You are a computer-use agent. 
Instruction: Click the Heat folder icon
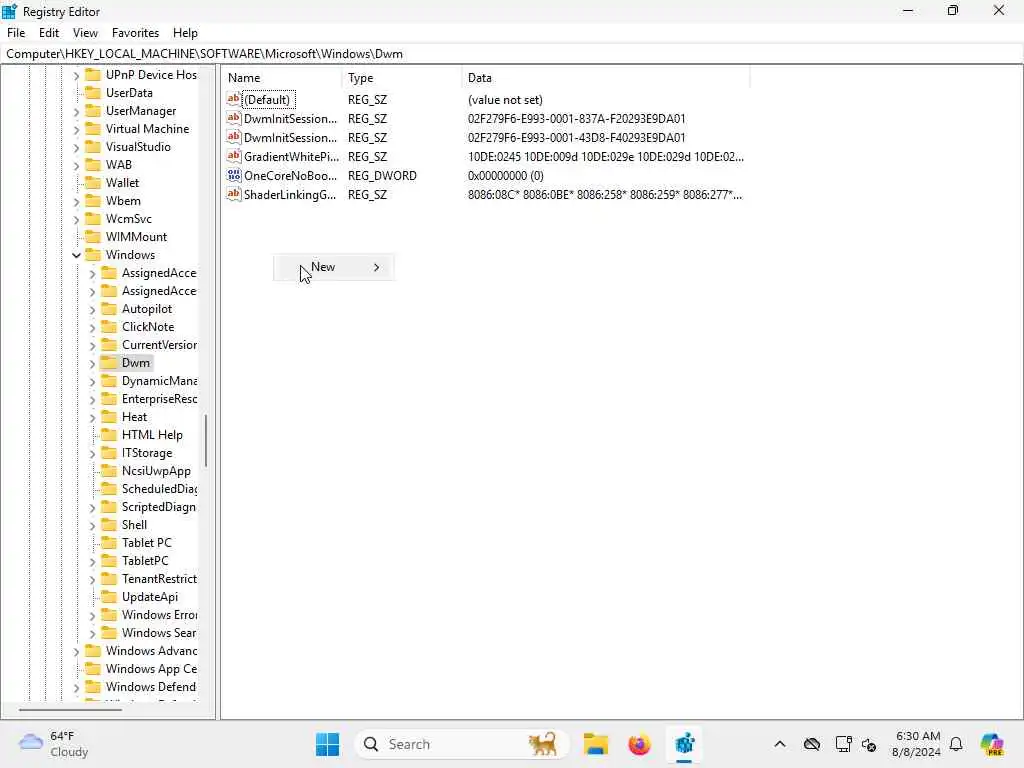tap(109, 417)
